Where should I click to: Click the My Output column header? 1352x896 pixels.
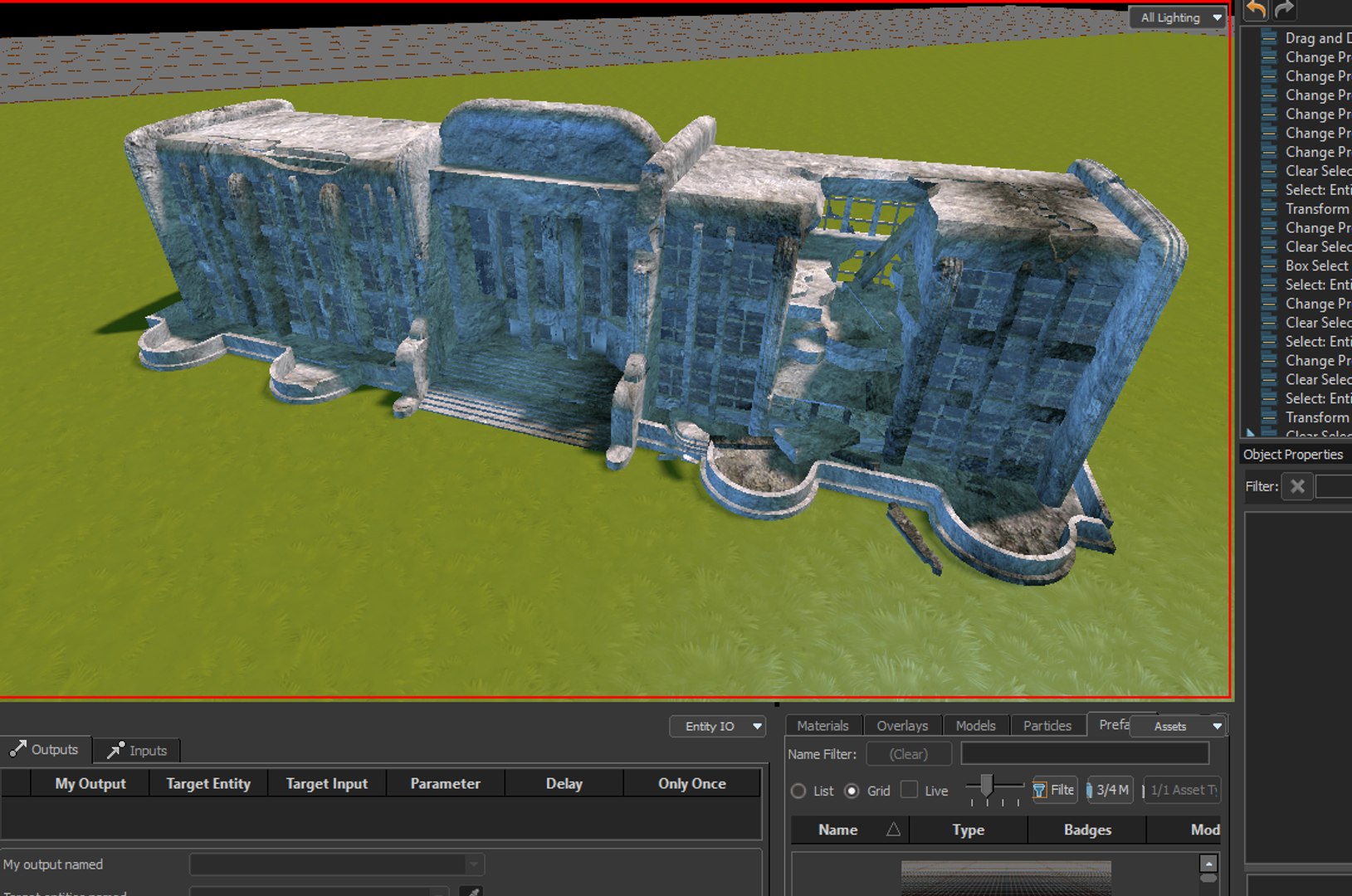90,783
